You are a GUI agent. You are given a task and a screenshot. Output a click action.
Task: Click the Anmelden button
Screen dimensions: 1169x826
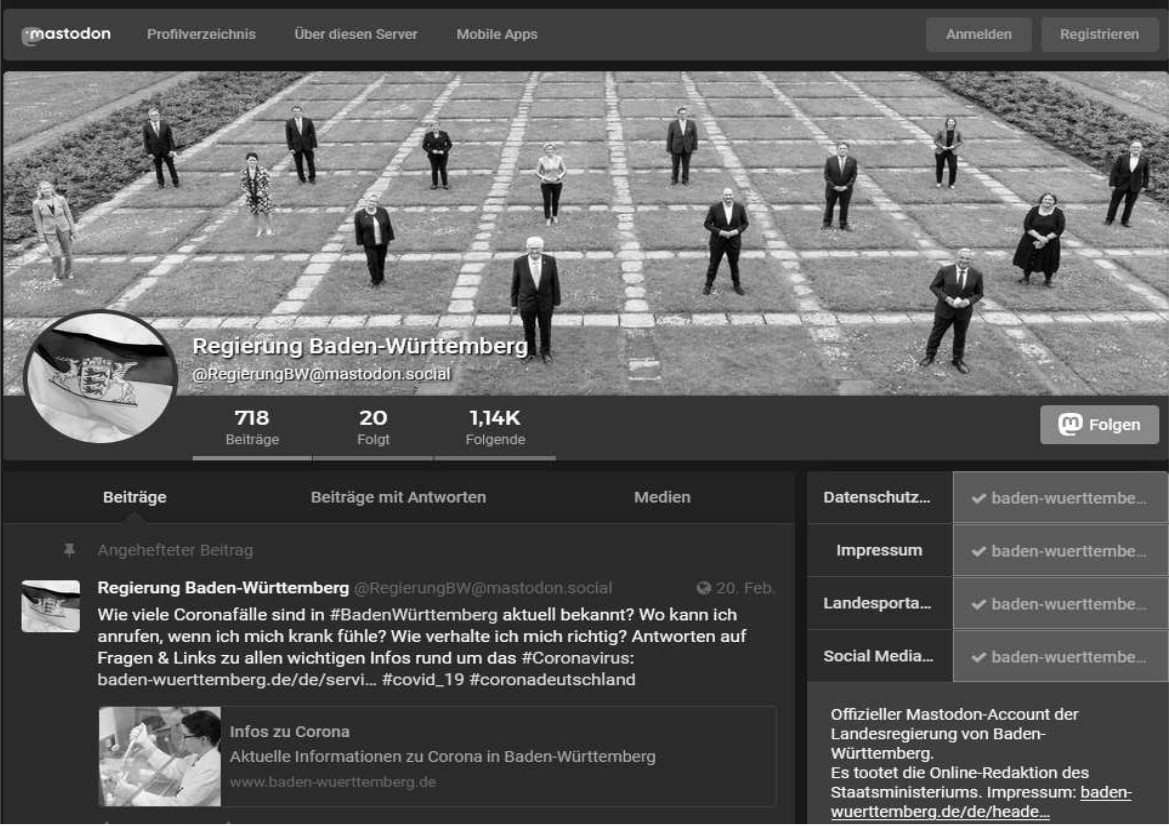click(x=978, y=34)
